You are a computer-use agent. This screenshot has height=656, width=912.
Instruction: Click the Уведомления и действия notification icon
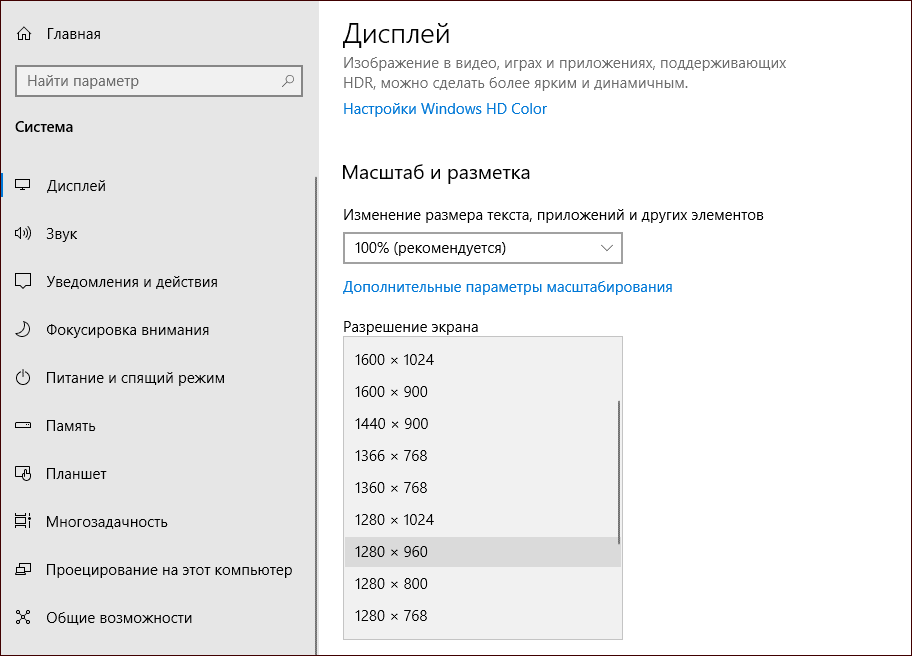pyautogui.click(x=23, y=282)
